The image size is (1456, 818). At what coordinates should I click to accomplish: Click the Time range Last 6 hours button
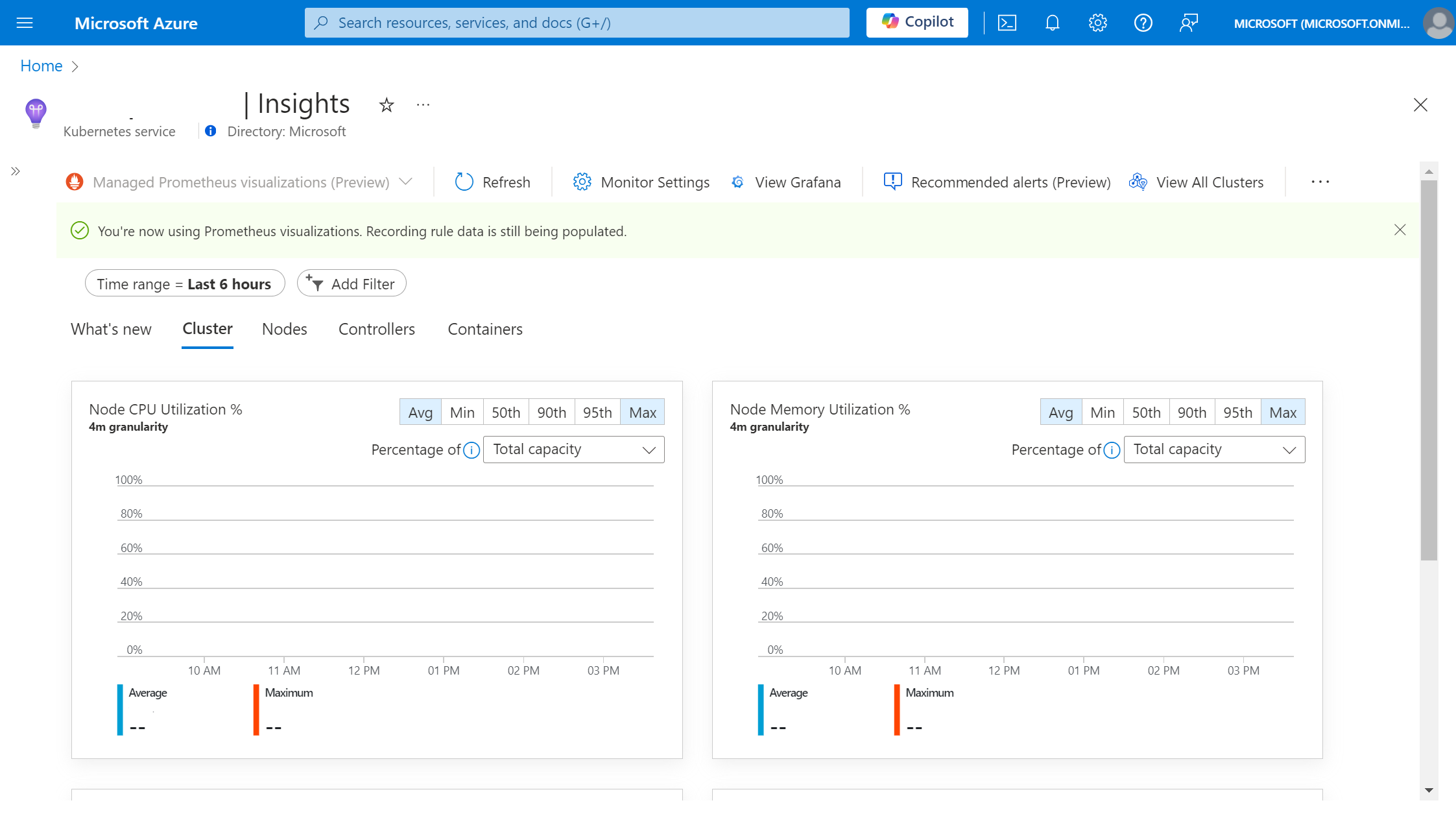(185, 283)
